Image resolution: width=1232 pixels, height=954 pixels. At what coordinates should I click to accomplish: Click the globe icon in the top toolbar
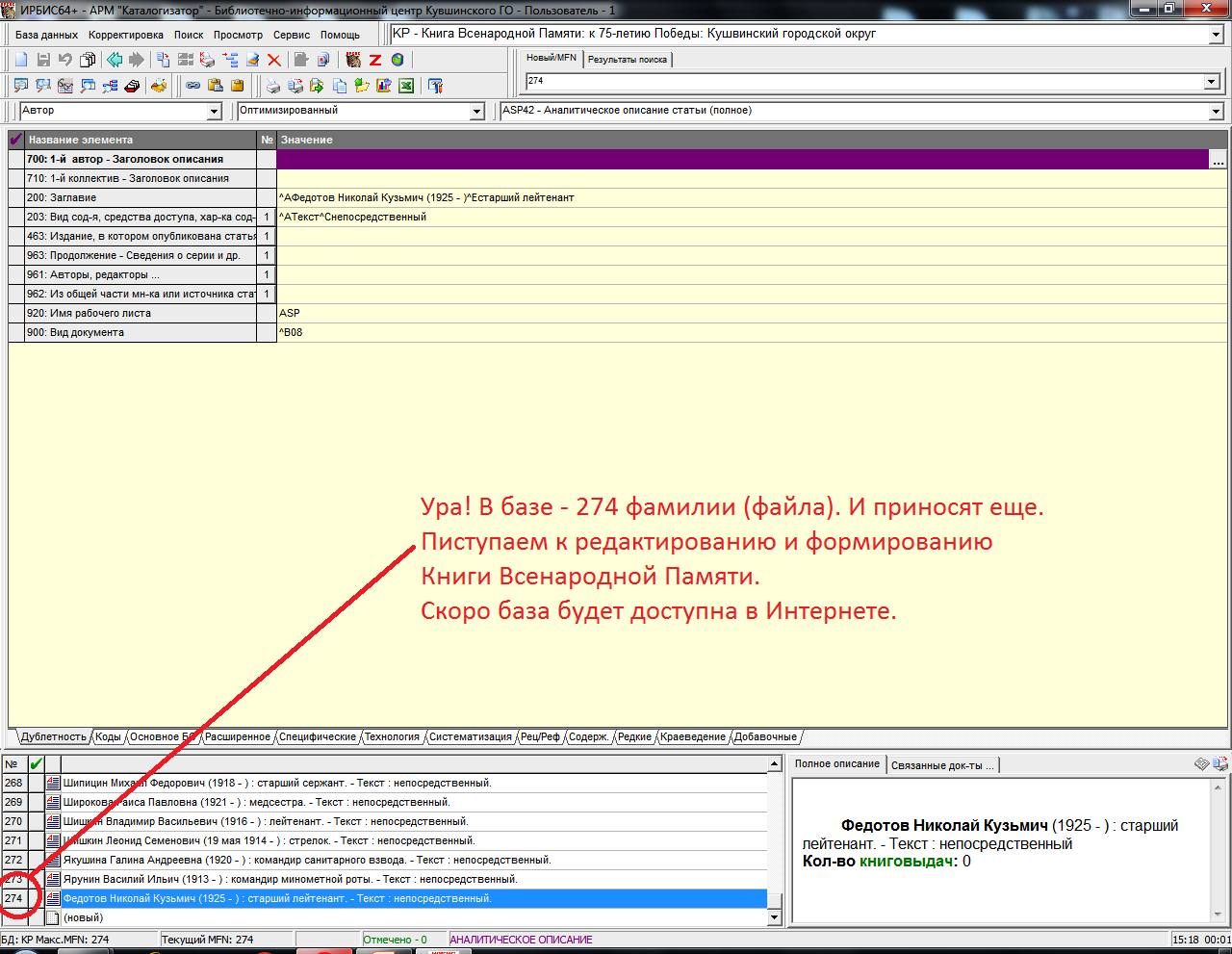[398, 60]
